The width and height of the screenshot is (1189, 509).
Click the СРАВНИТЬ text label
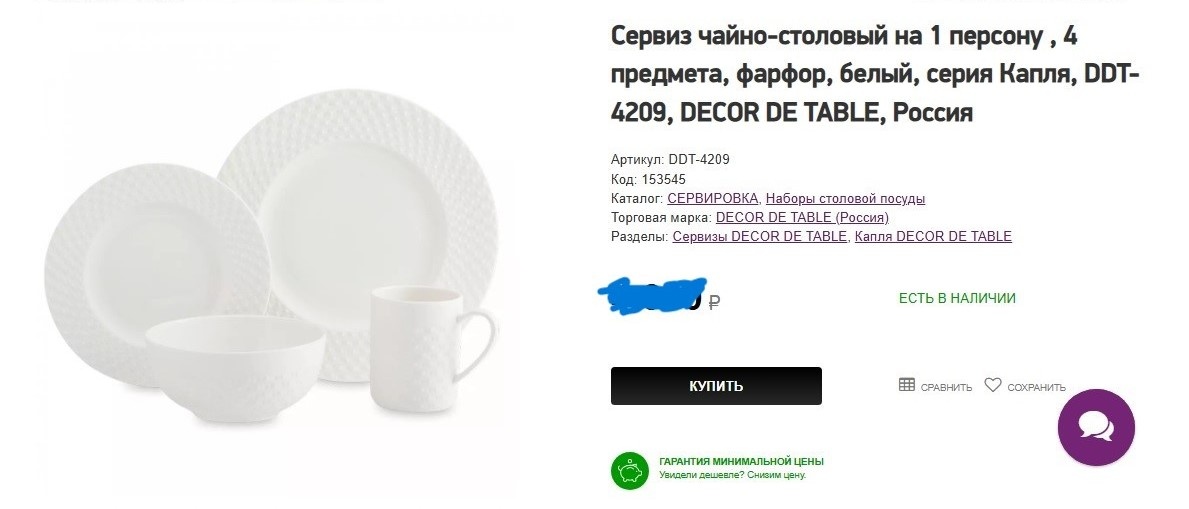[946, 388]
